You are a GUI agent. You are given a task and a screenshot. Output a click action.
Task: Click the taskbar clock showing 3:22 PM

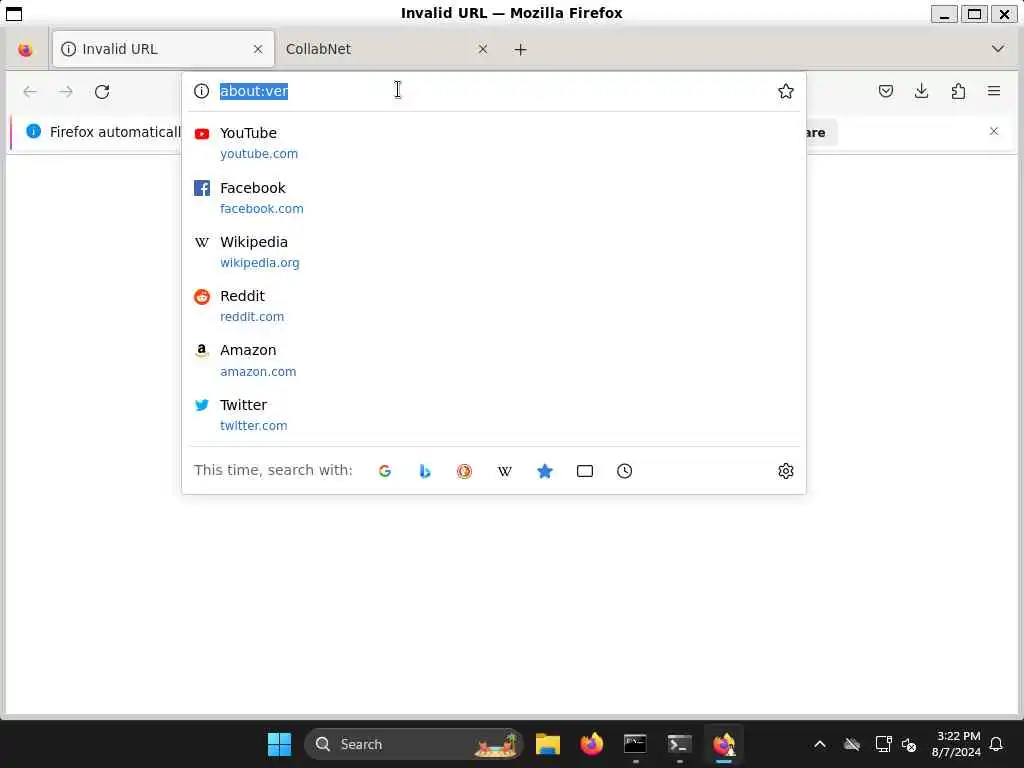(x=956, y=744)
